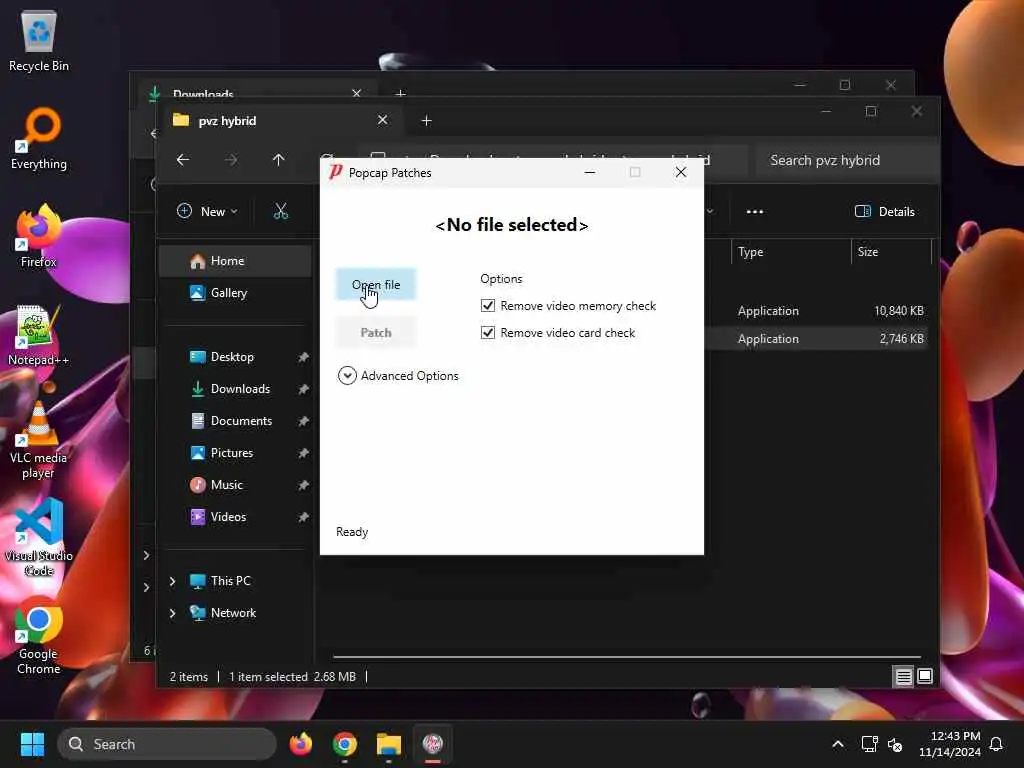The height and width of the screenshot is (768, 1024).
Task: Click the greyed-out Patch button
Action: (x=376, y=332)
